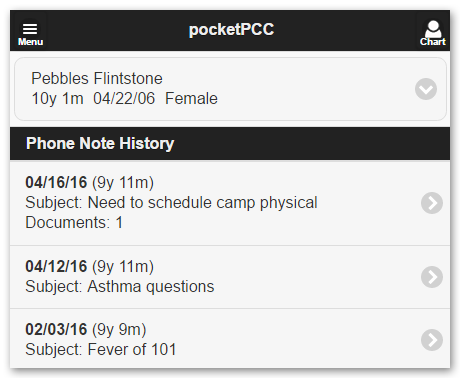Click the arrow icon for Fever of 101 note
This screenshot has height=378, width=460.
[x=432, y=340]
